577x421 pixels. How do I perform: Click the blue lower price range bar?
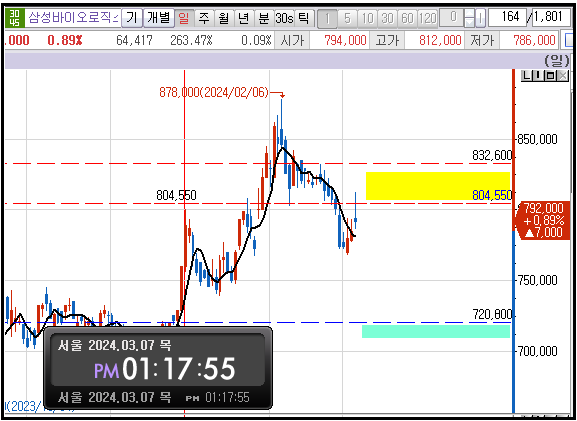[x=514, y=321]
